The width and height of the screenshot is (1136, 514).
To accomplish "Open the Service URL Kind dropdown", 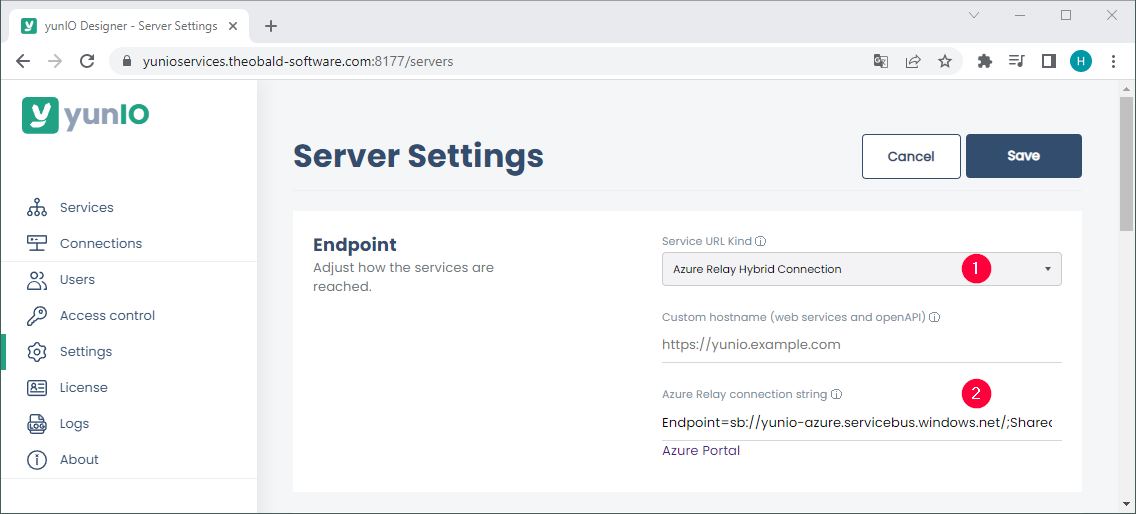I will click(861, 269).
